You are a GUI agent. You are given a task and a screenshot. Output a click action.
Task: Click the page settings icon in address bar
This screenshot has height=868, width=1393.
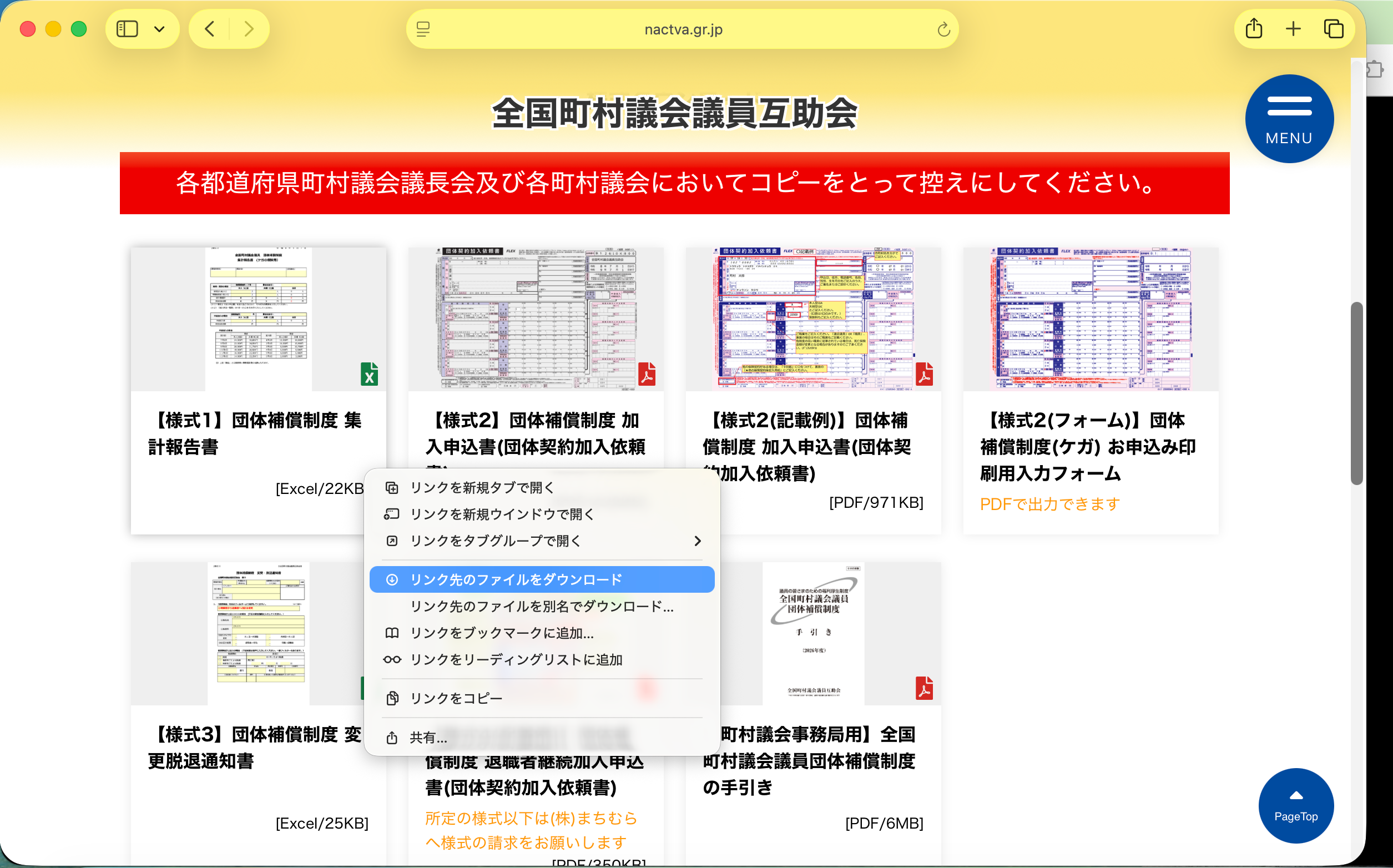(423, 29)
